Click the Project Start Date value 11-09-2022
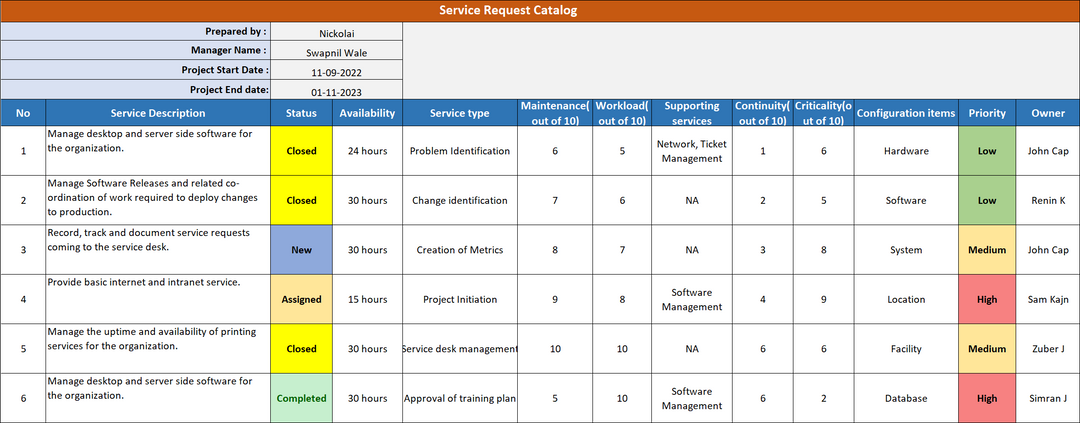 [x=336, y=71]
